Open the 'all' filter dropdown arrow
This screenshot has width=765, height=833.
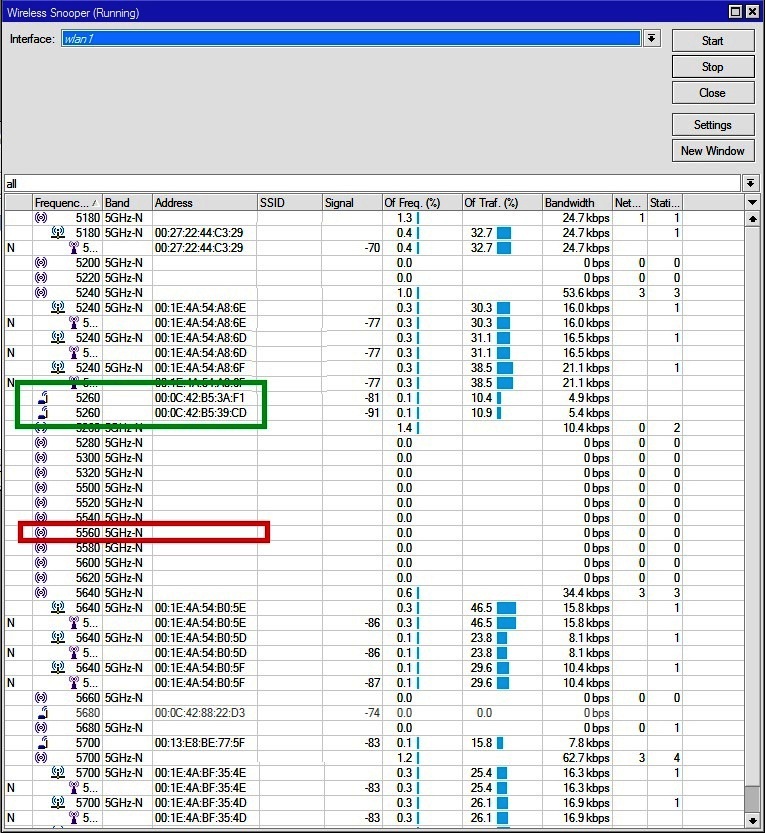coord(750,183)
